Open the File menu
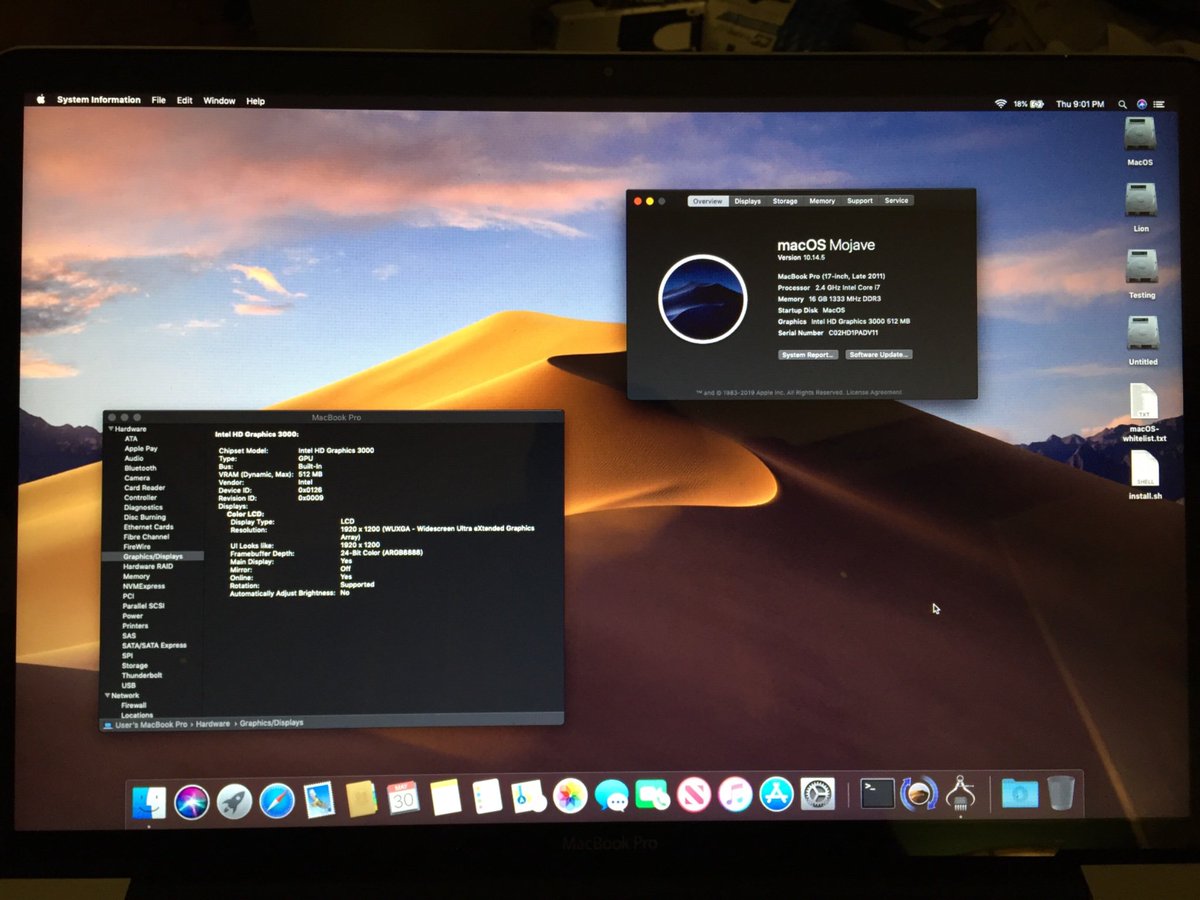The image size is (1200, 900). (159, 101)
